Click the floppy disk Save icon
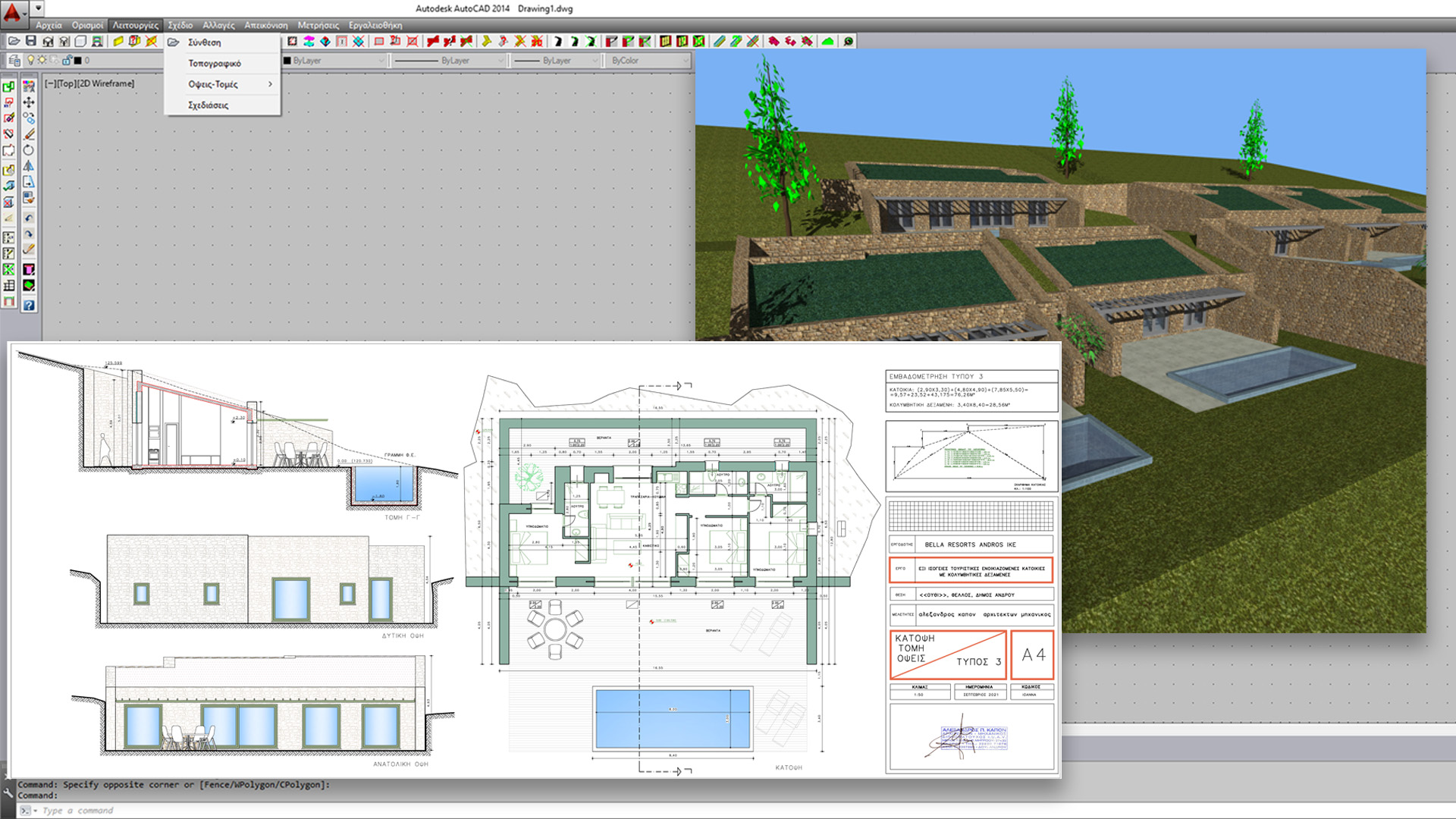The image size is (1456, 819). pyautogui.click(x=31, y=41)
